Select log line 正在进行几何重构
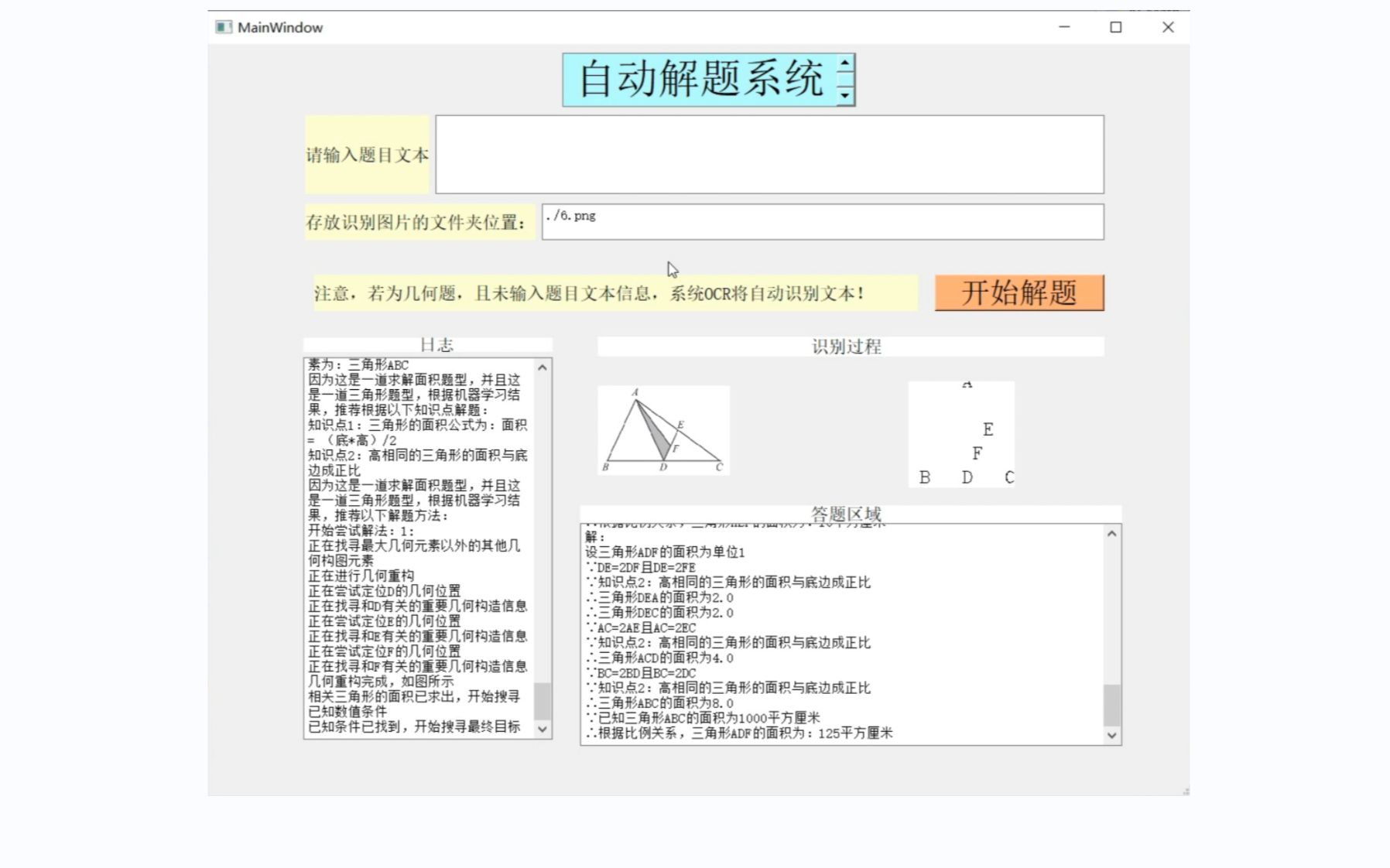 (x=361, y=576)
